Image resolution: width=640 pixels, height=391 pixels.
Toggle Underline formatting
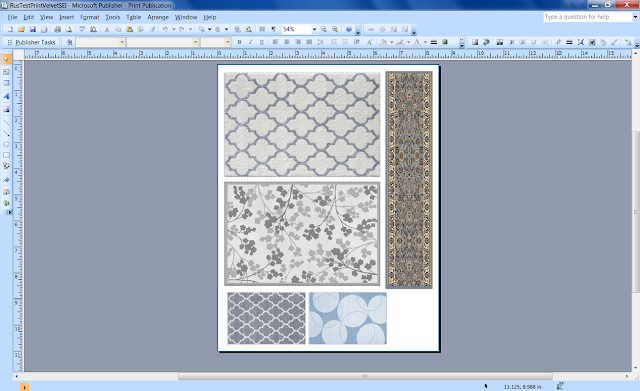[x=262, y=42]
